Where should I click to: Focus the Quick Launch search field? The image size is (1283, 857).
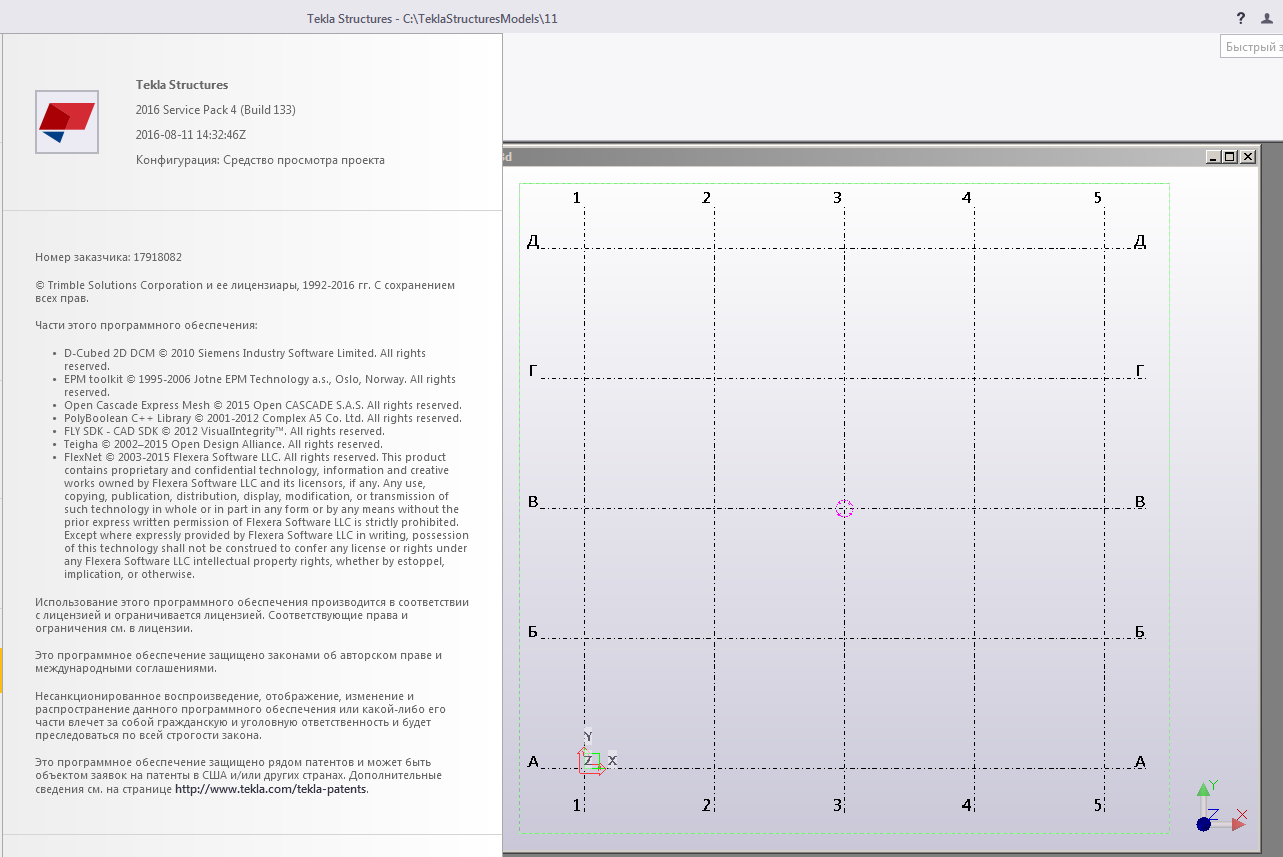pyautogui.click(x=1252, y=47)
